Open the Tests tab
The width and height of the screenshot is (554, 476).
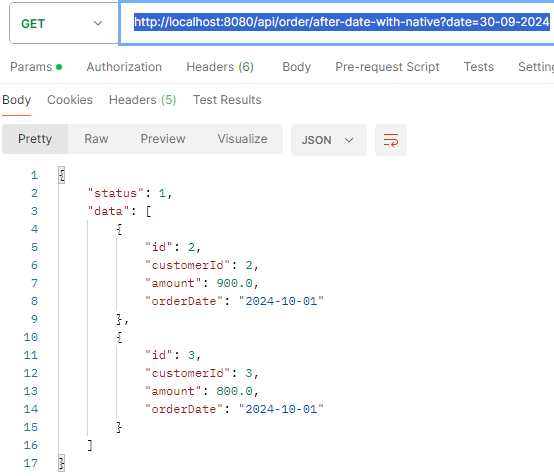479,67
